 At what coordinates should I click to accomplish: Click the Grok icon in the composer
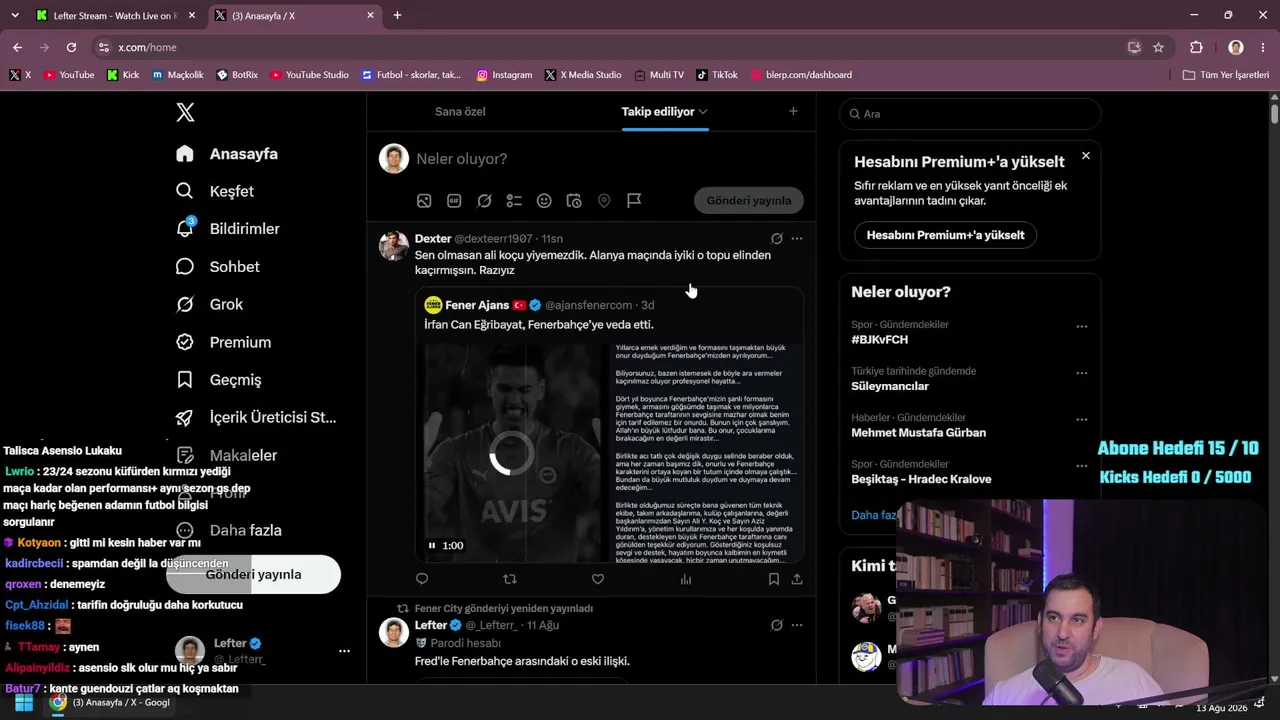pyautogui.click(x=484, y=201)
